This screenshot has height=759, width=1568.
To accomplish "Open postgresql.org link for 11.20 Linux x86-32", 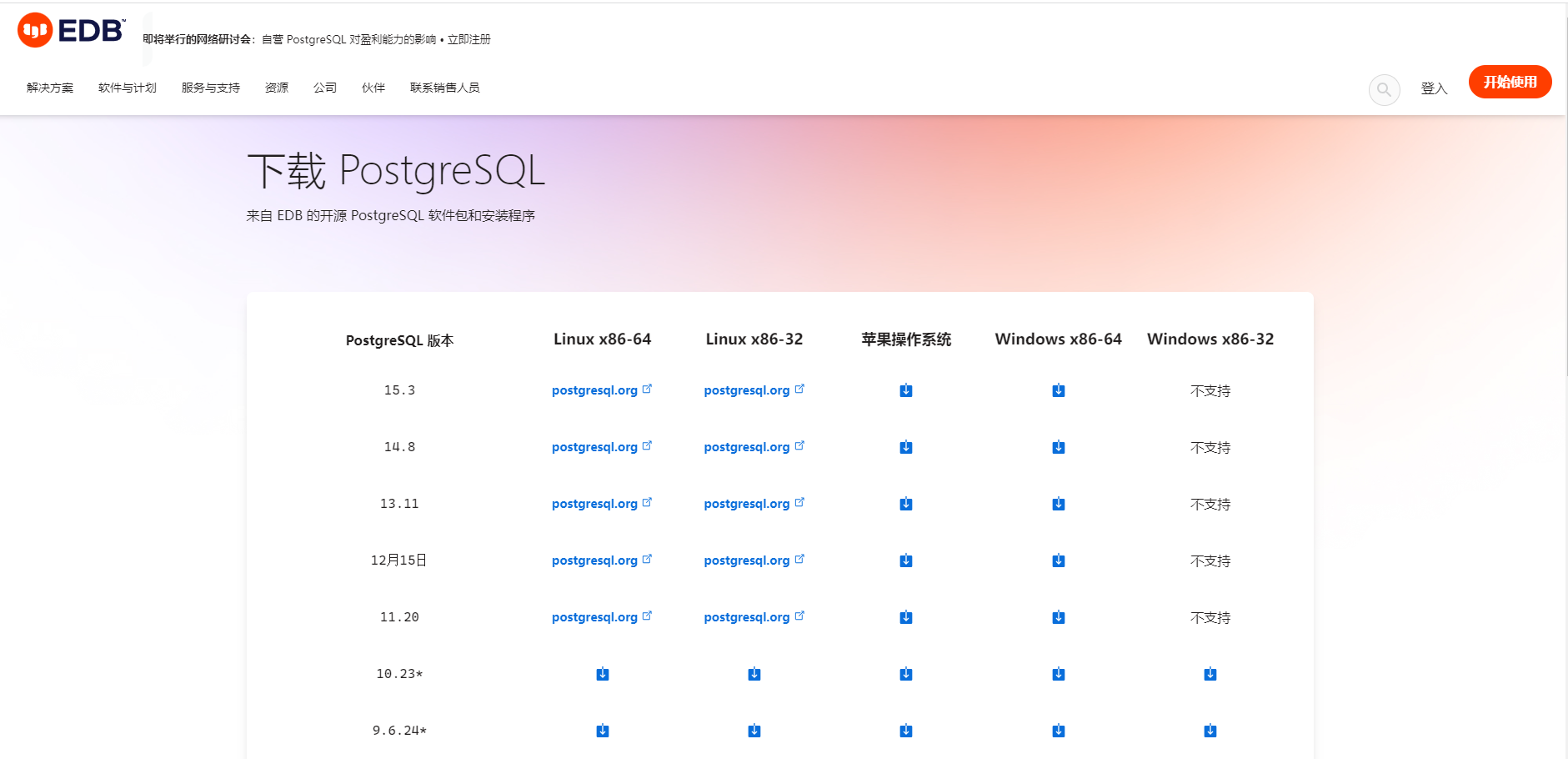I will 754,617.
